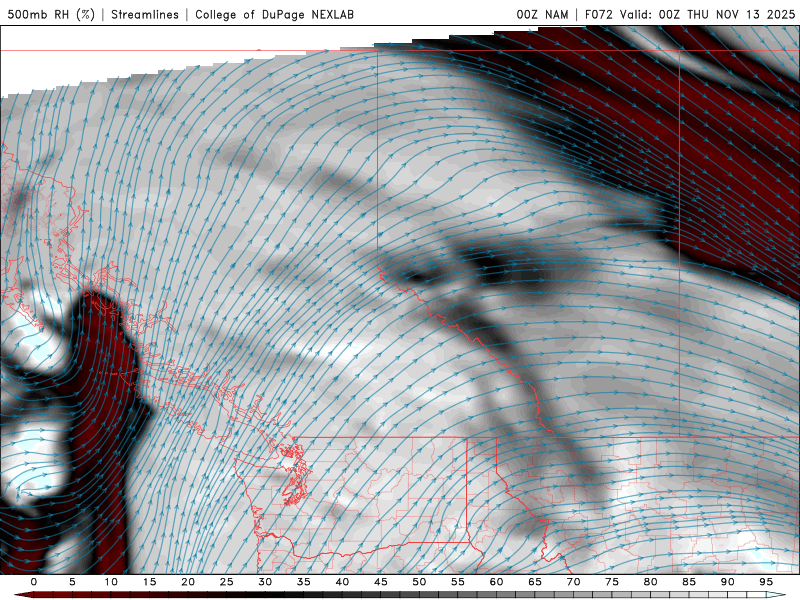Click the colorbar label "45"

381,582
